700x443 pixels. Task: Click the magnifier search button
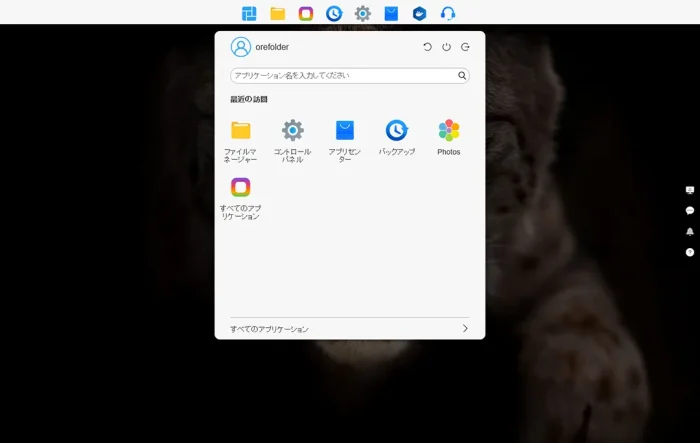462,75
